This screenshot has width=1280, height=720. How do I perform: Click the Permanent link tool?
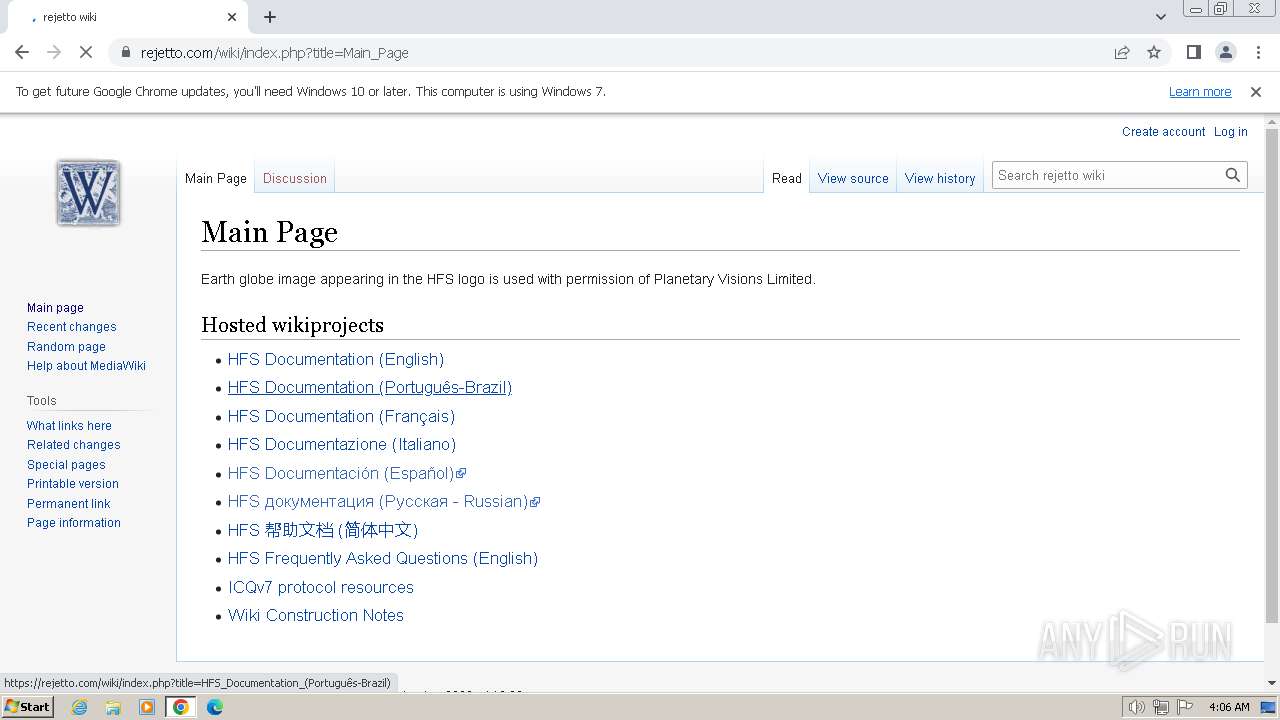click(x=69, y=504)
